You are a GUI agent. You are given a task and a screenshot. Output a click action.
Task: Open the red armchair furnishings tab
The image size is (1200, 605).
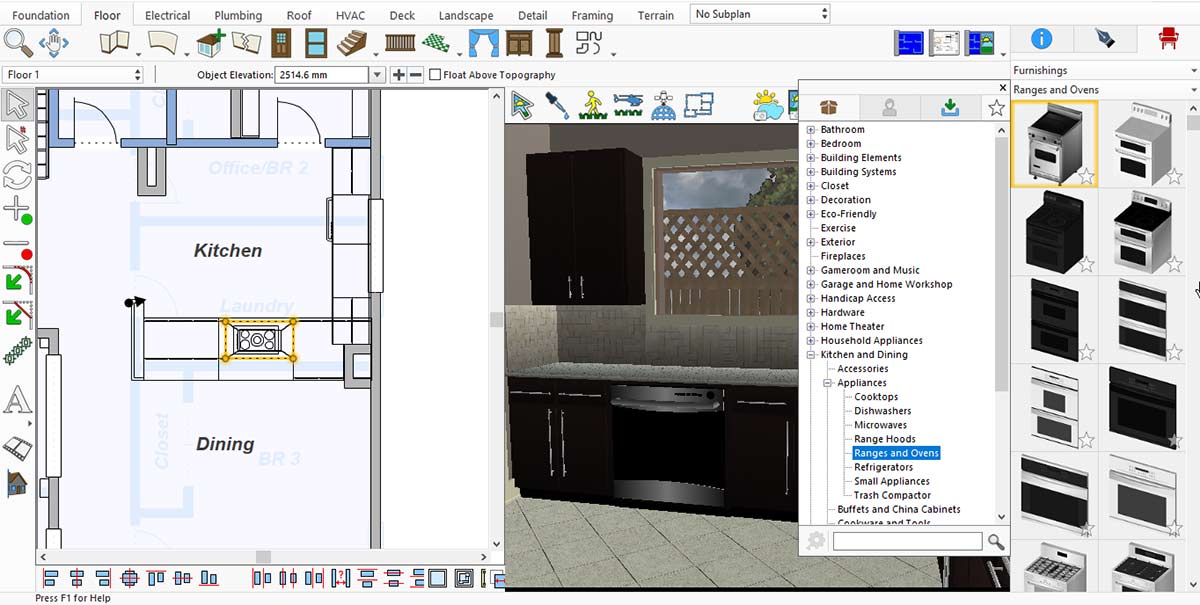pos(1166,39)
